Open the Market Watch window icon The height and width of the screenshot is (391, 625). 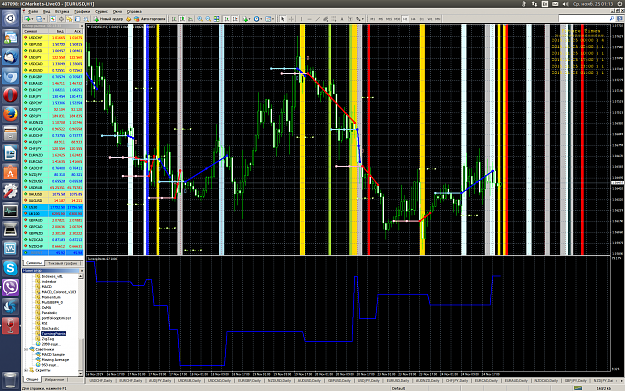52,19
